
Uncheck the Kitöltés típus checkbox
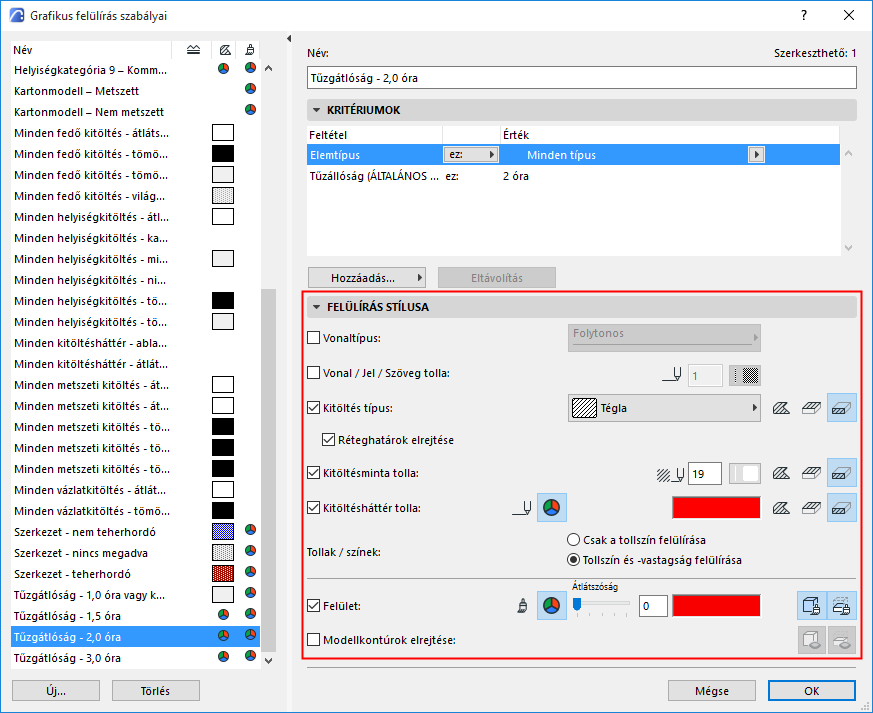pyautogui.click(x=313, y=408)
